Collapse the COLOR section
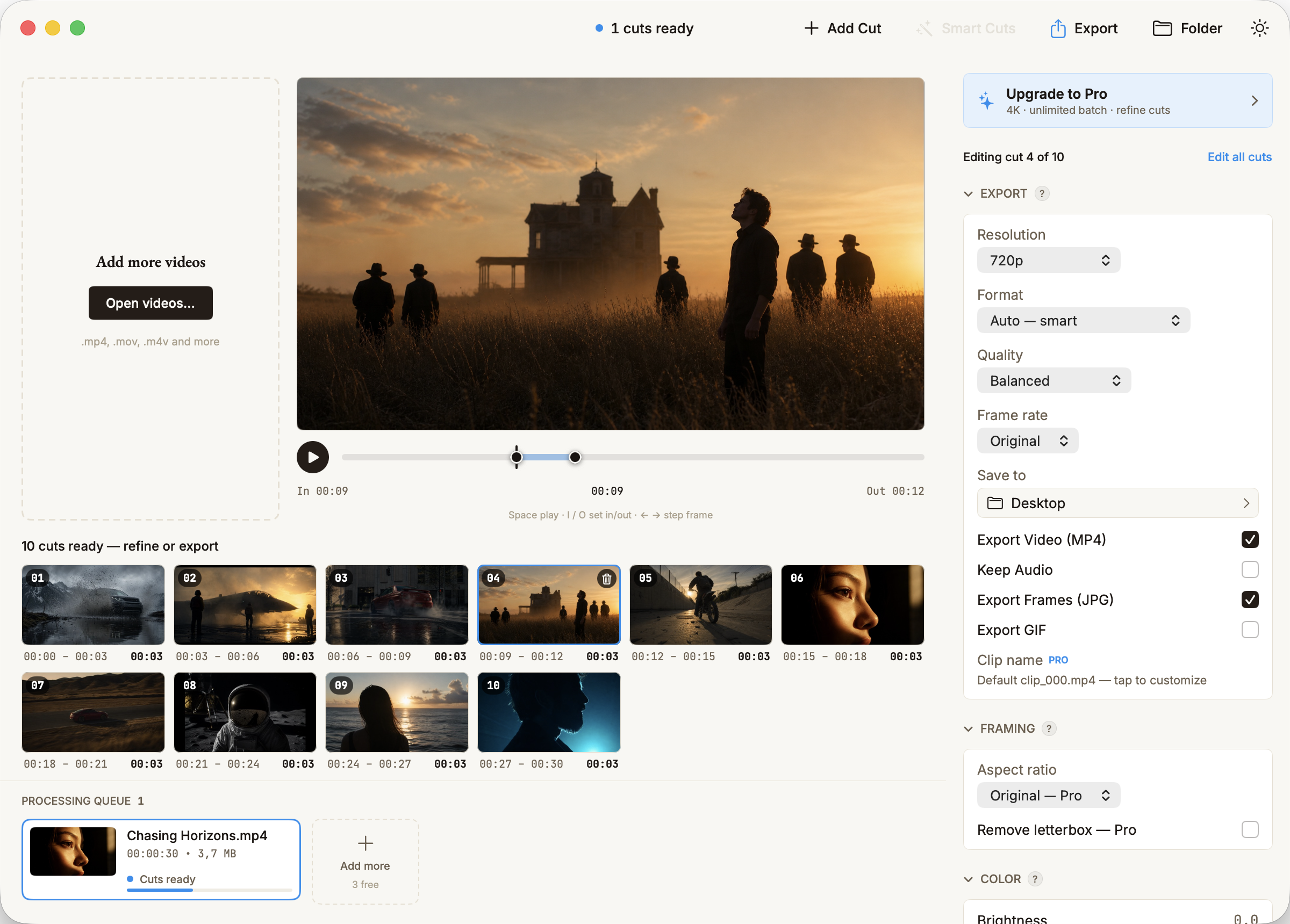 tap(968, 879)
